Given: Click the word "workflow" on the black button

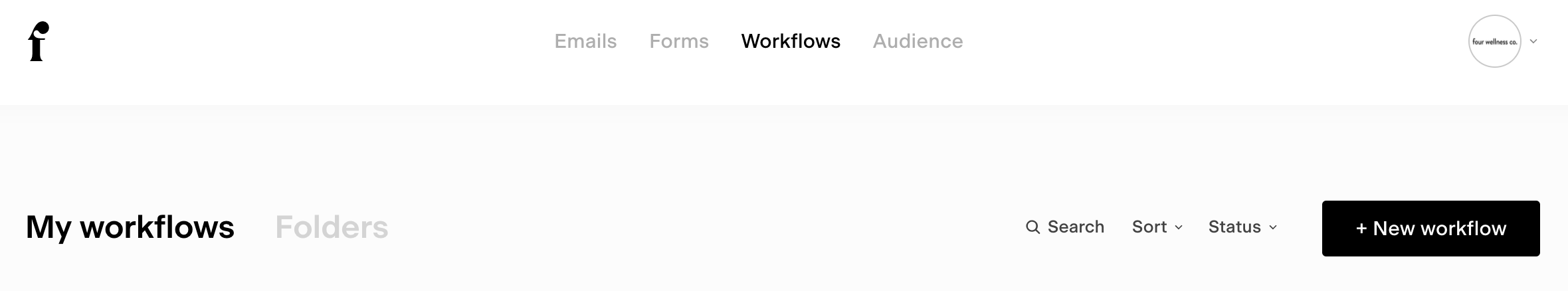Looking at the screenshot, I should click(x=1464, y=229).
